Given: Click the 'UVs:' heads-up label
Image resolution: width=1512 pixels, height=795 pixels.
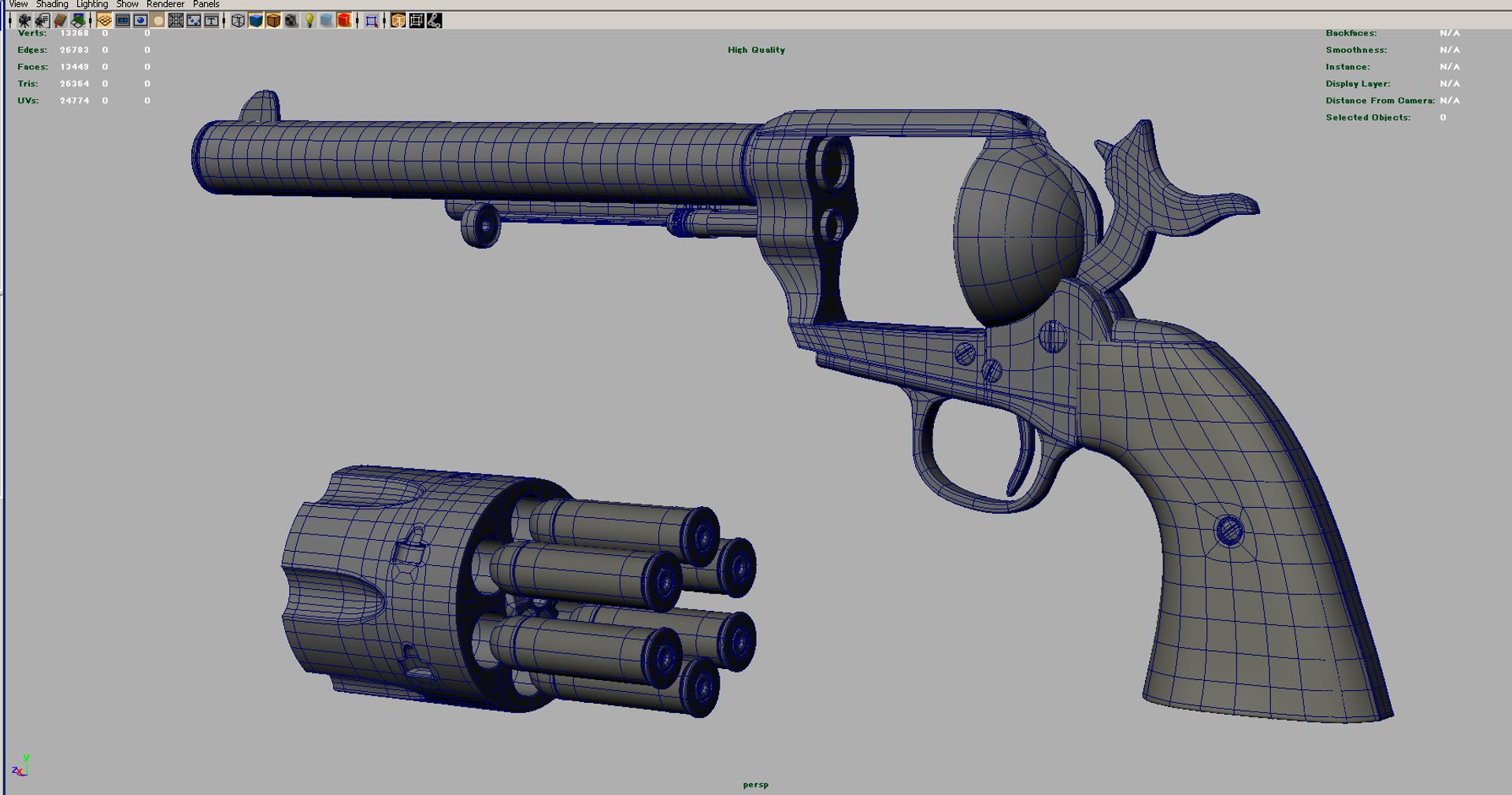Looking at the screenshot, I should point(28,101).
